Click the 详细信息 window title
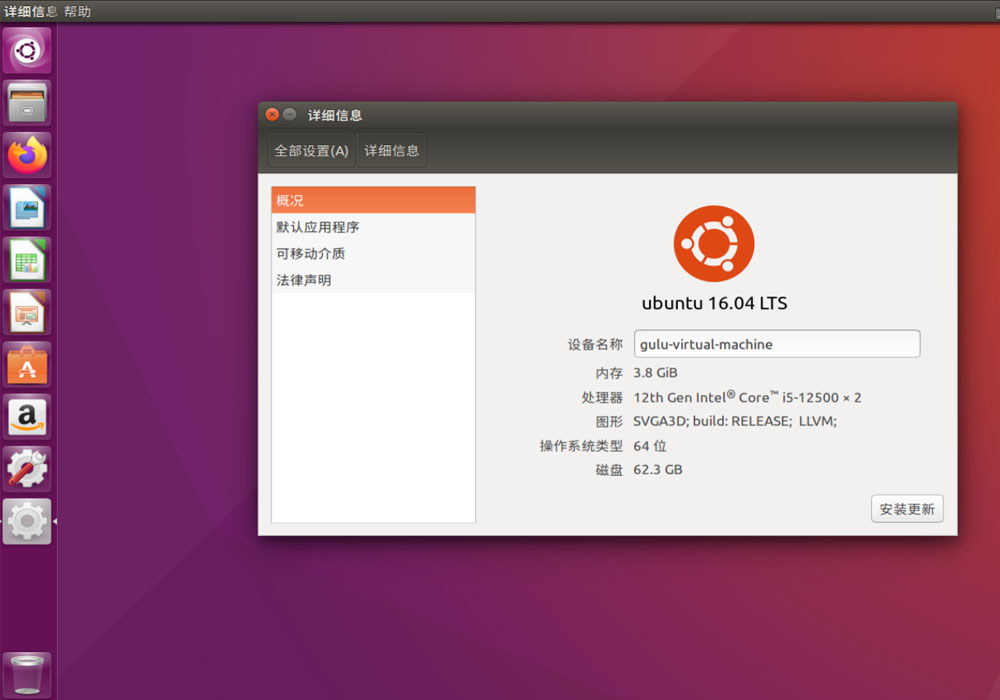 [335, 115]
